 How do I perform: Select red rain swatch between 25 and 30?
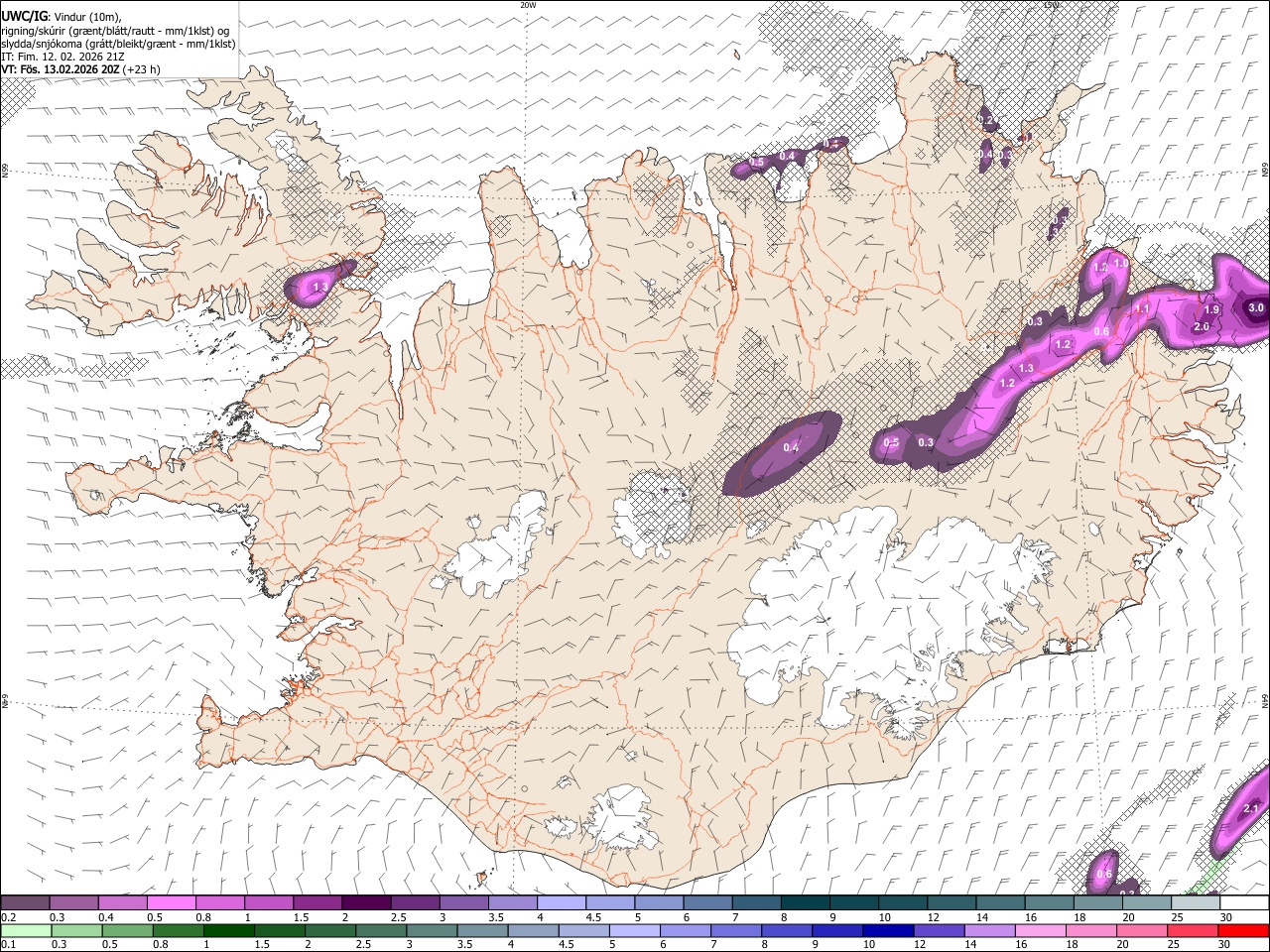pyautogui.click(x=1195, y=930)
